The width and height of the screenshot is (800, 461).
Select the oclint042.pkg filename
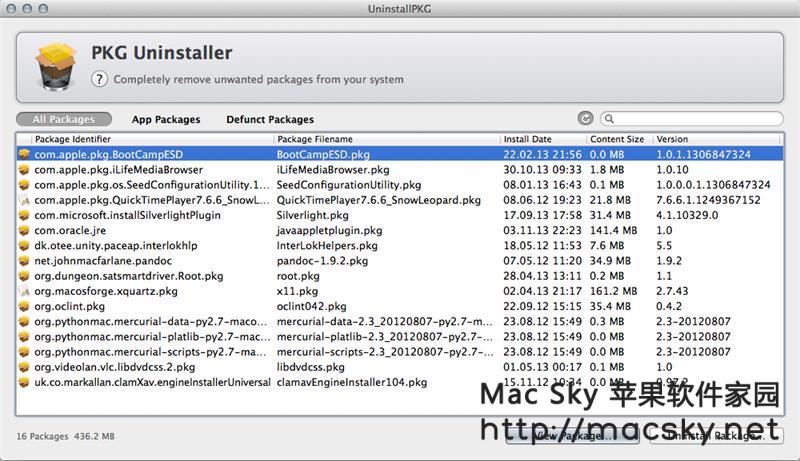(311, 306)
